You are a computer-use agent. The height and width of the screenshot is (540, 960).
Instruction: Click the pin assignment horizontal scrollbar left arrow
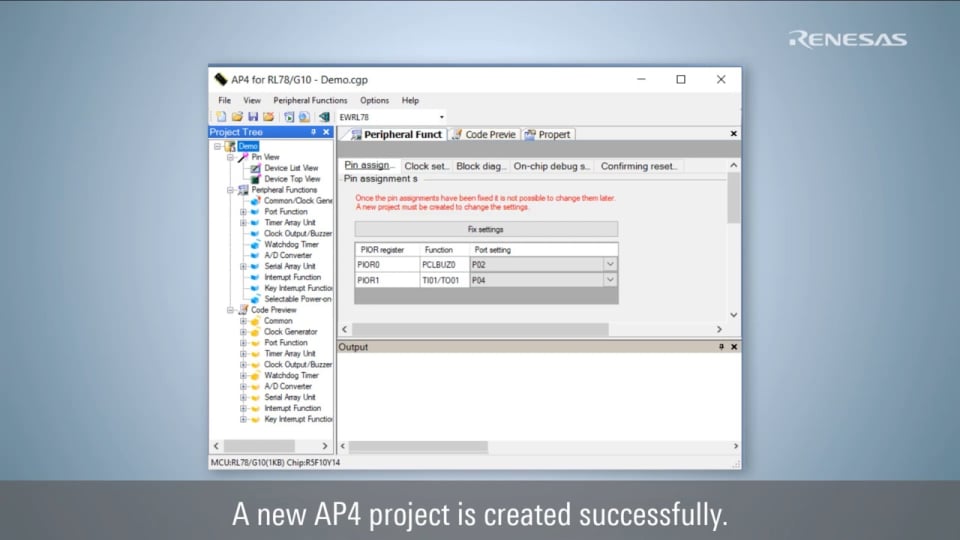point(345,329)
